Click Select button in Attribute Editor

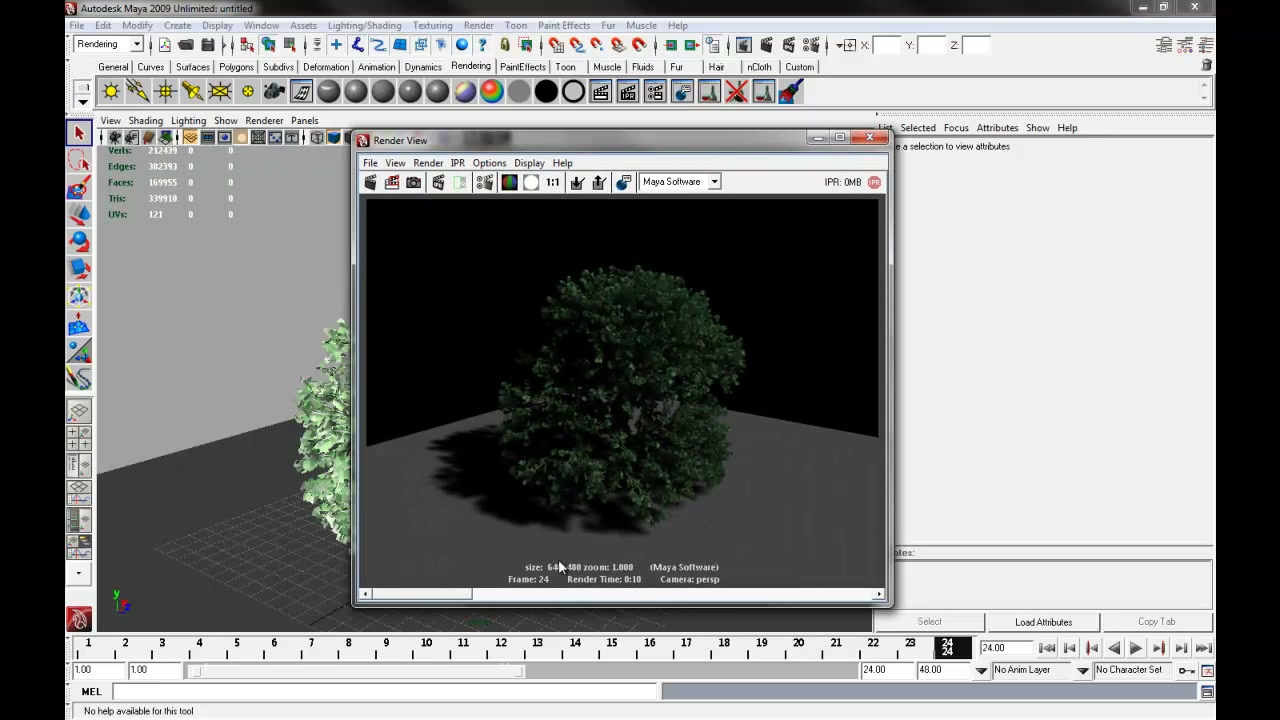929,622
